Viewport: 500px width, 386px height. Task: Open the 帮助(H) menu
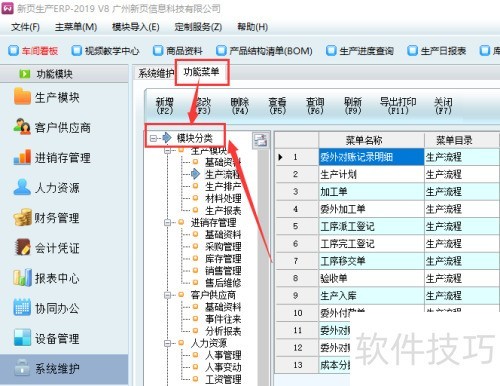pyautogui.click(x=252, y=27)
